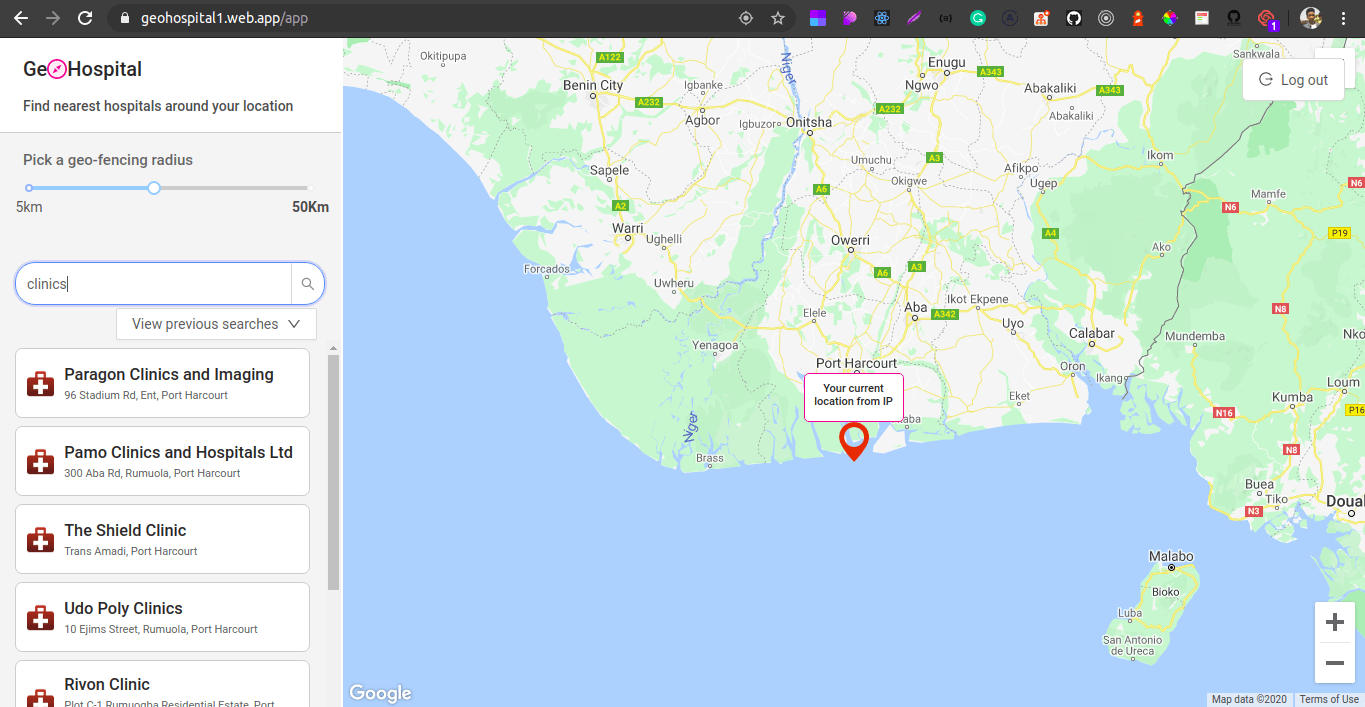Click the medical kit icon for Pamo Clinics
Screen dimensions: 1365x707
coord(41,462)
